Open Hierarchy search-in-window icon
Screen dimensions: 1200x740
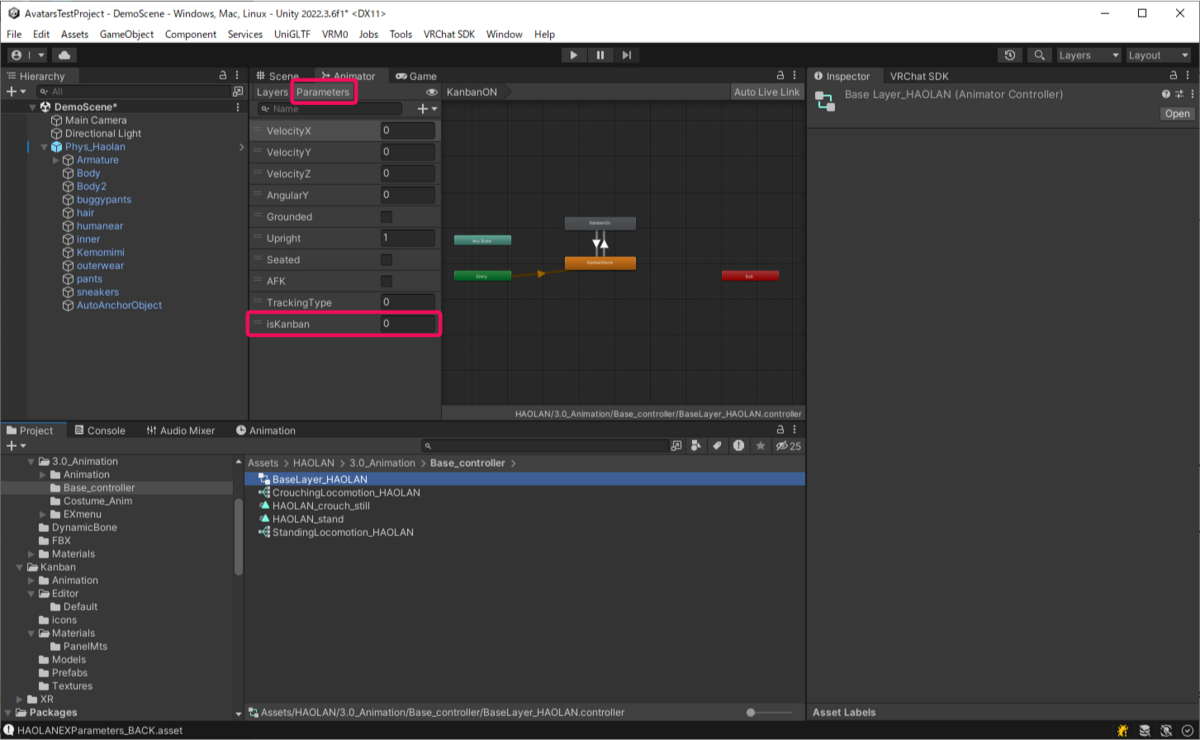[x=238, y=91]
